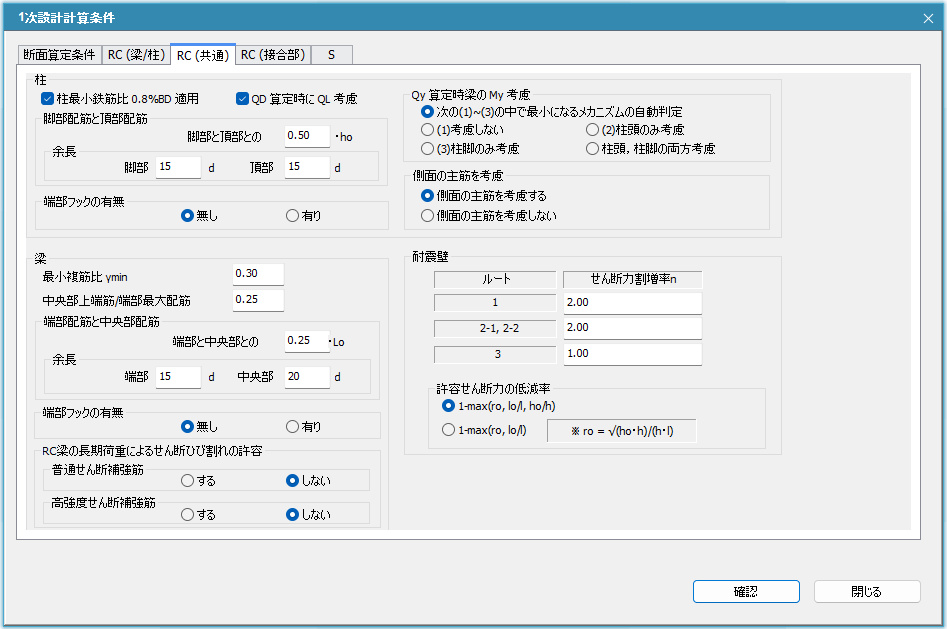Click the ルート cell labeled 1

pos(495,303)
